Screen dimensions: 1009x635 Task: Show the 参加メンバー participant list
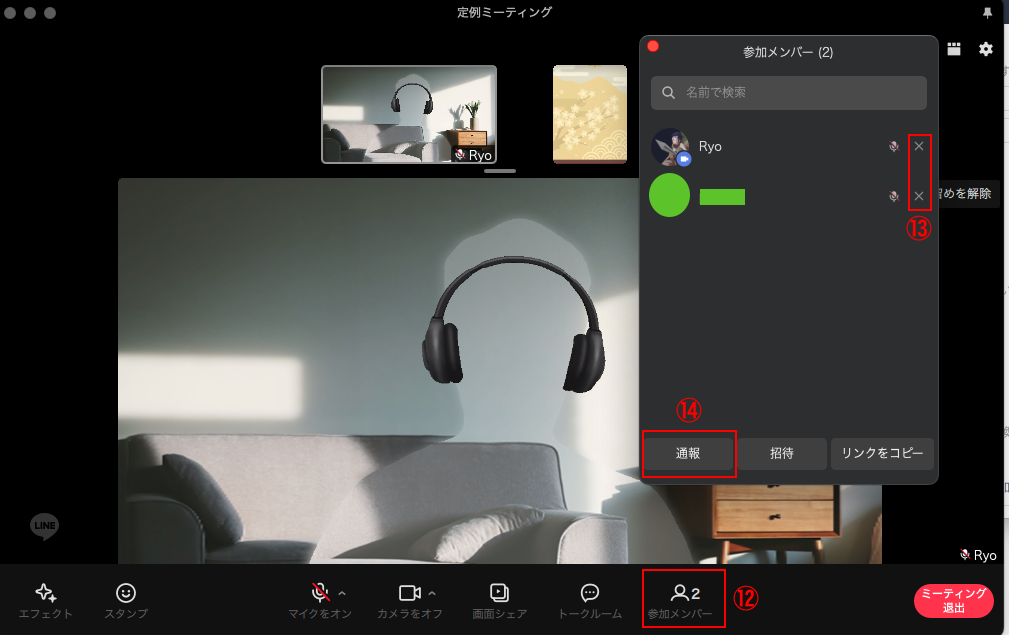click(684, 598)
